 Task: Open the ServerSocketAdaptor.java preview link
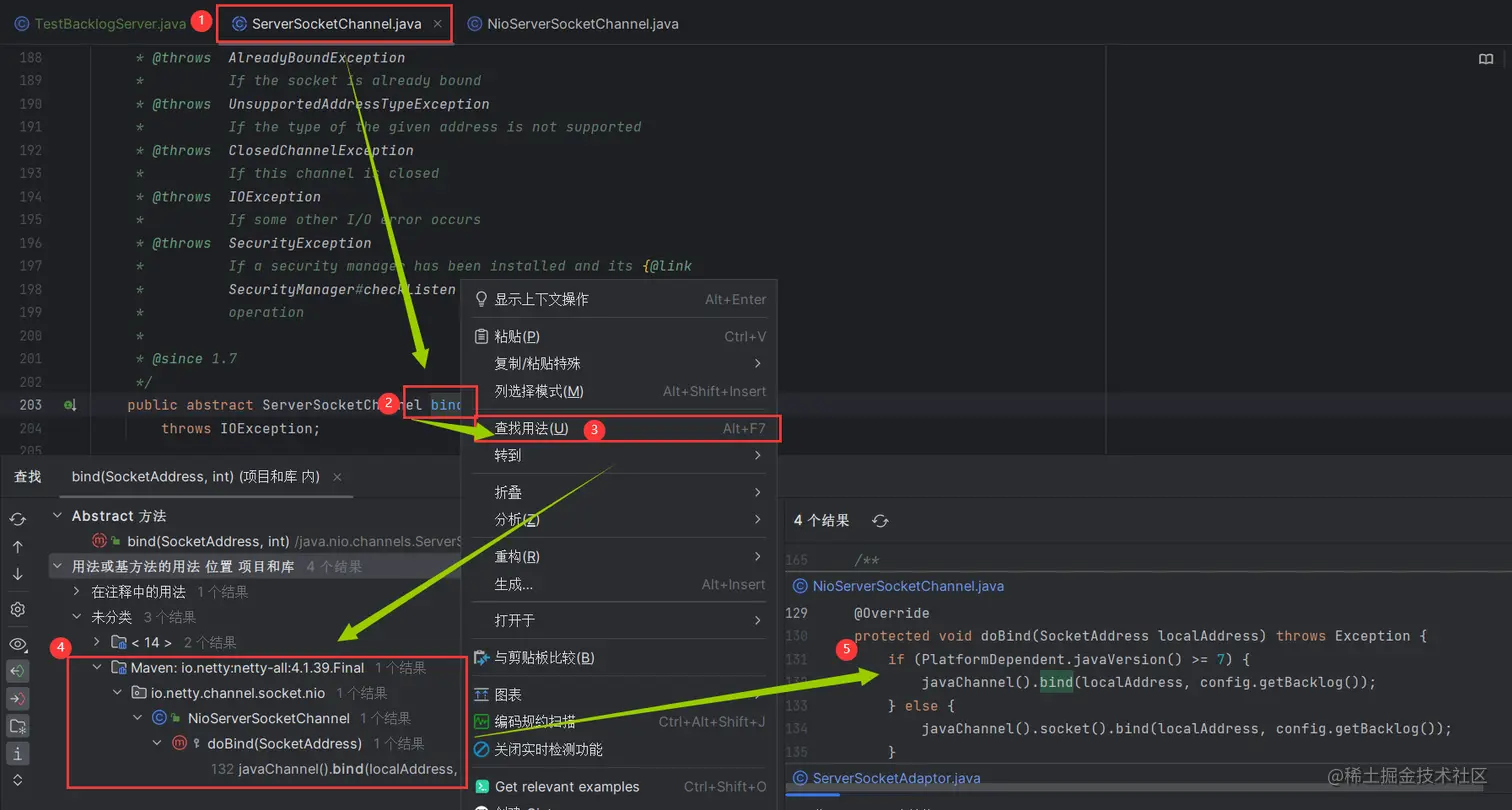coord(896,778)
